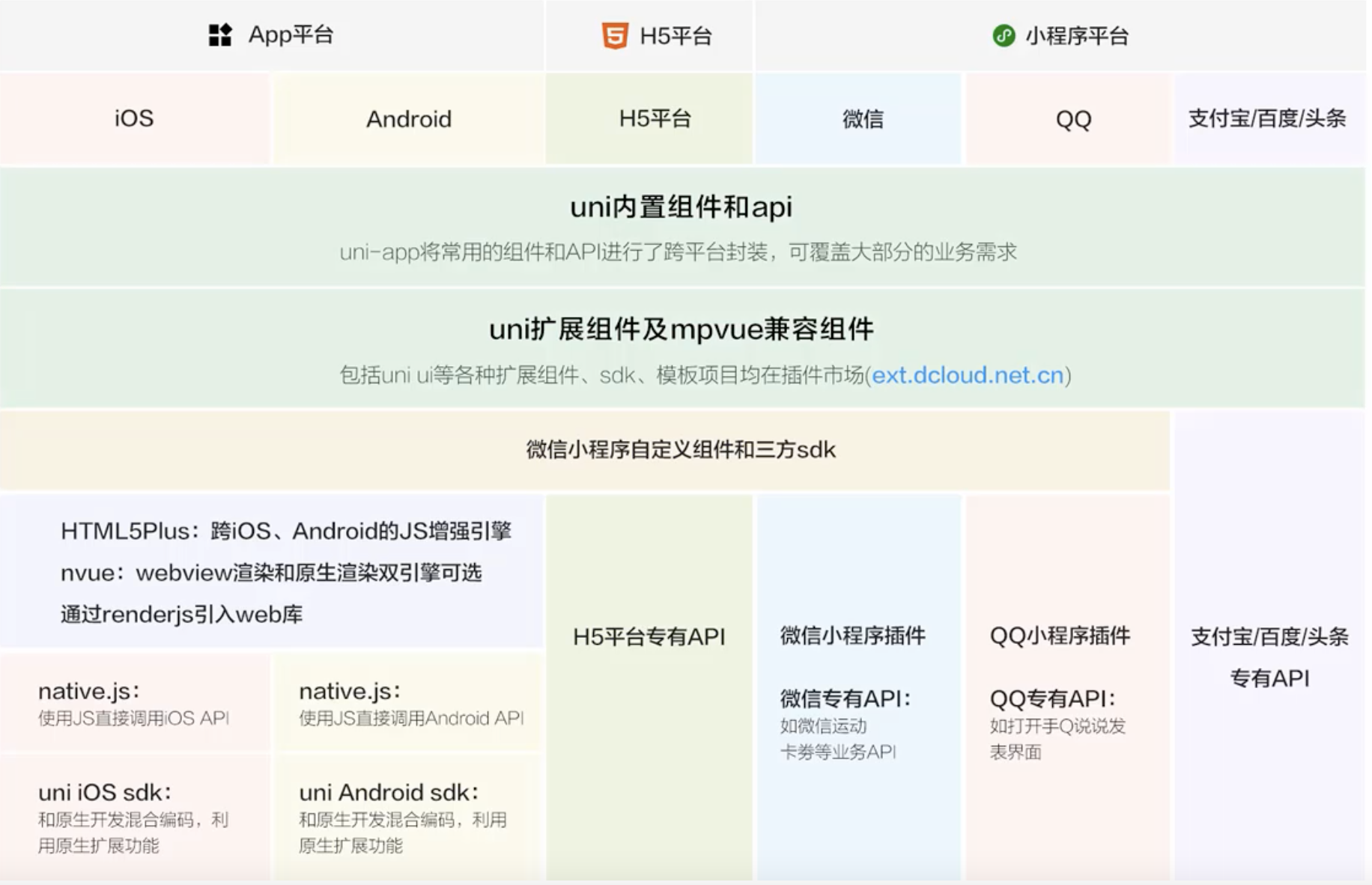Click the green 小程序平台 circle icon
Image resolution: width=1372 pixels, height=885 pixels.
point(1003,34)
